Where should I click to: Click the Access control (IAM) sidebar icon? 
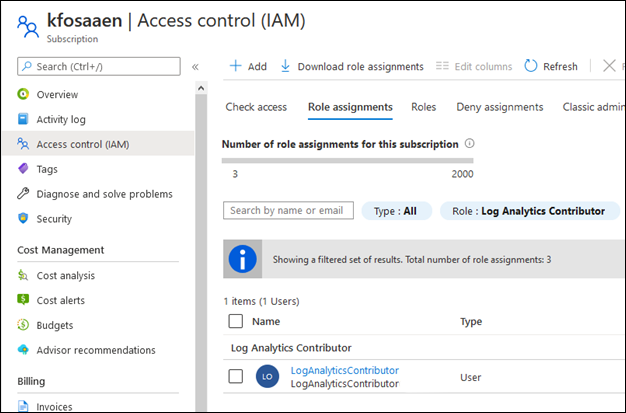[x=23, y=144]
